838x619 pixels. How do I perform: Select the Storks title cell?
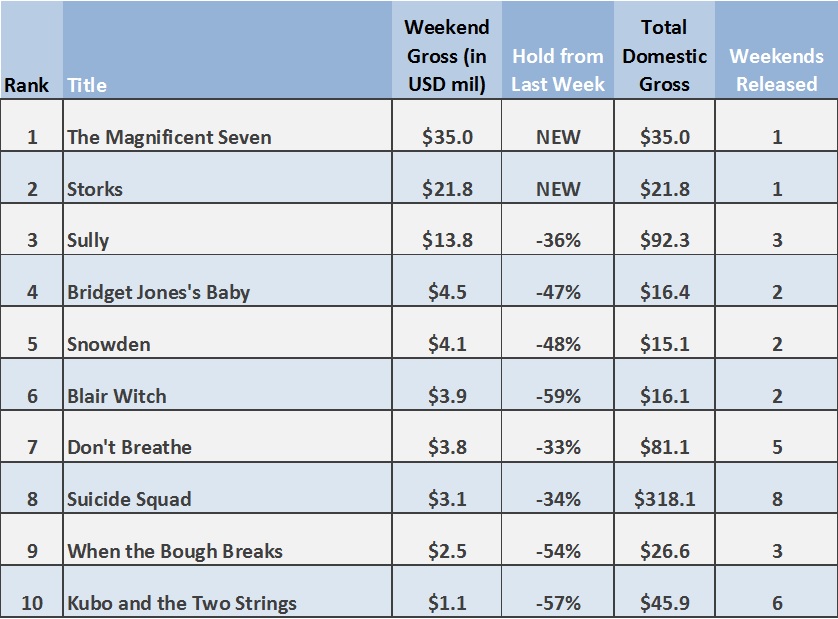pos(95,189)
